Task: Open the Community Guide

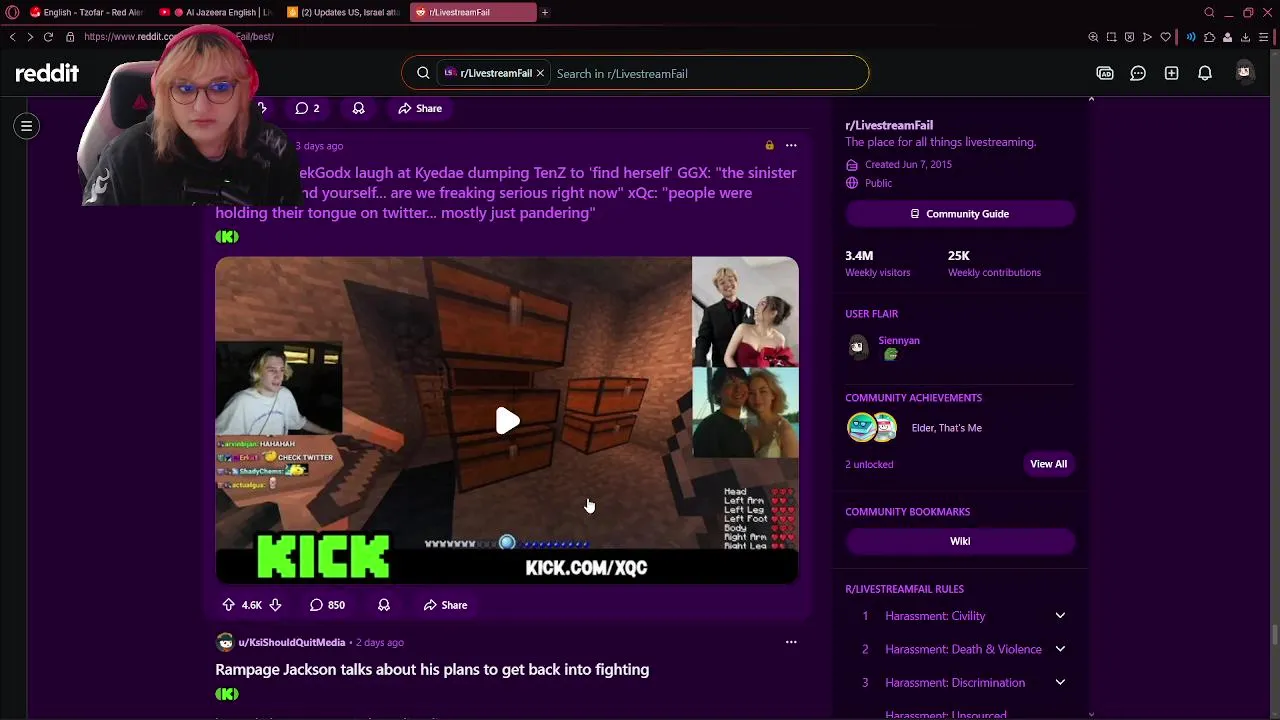Action: pyautogui.click(x=960, y=214)
